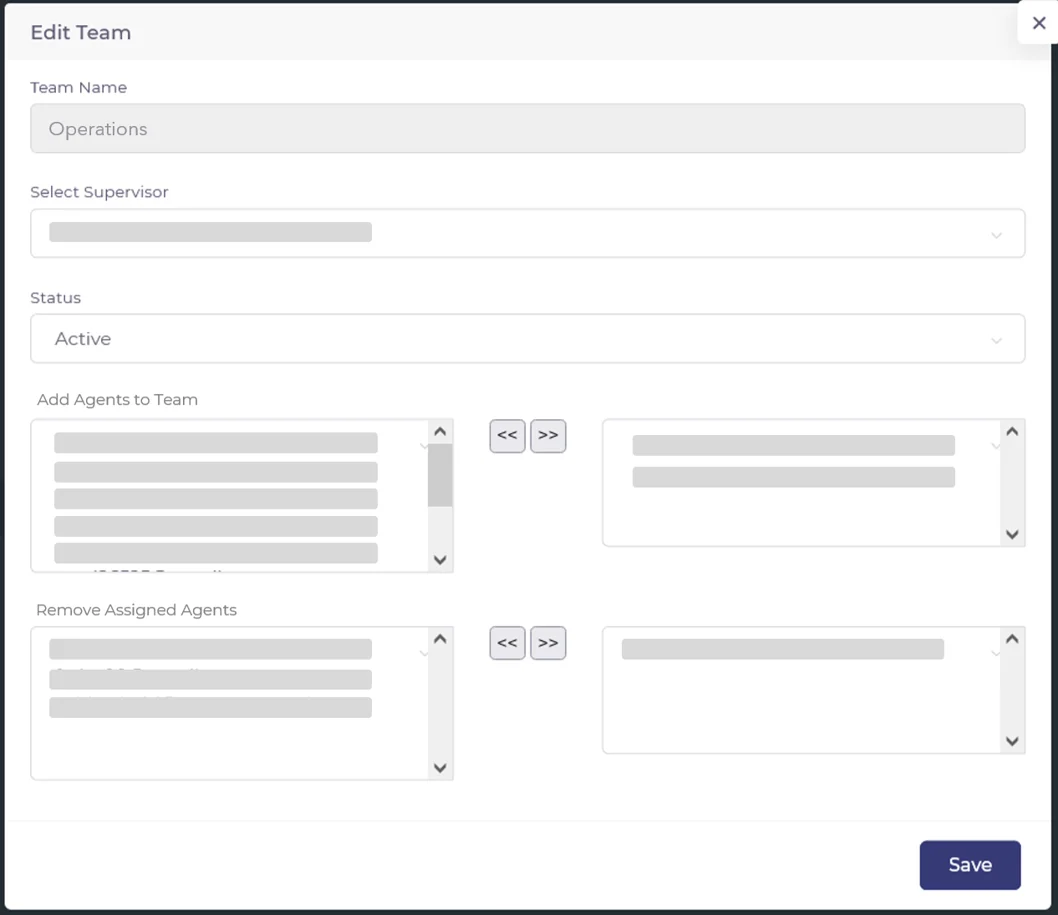Screen dimensions: 1058x915
Task: Open the Status dropdown showing Active
Action: [527, 339]
